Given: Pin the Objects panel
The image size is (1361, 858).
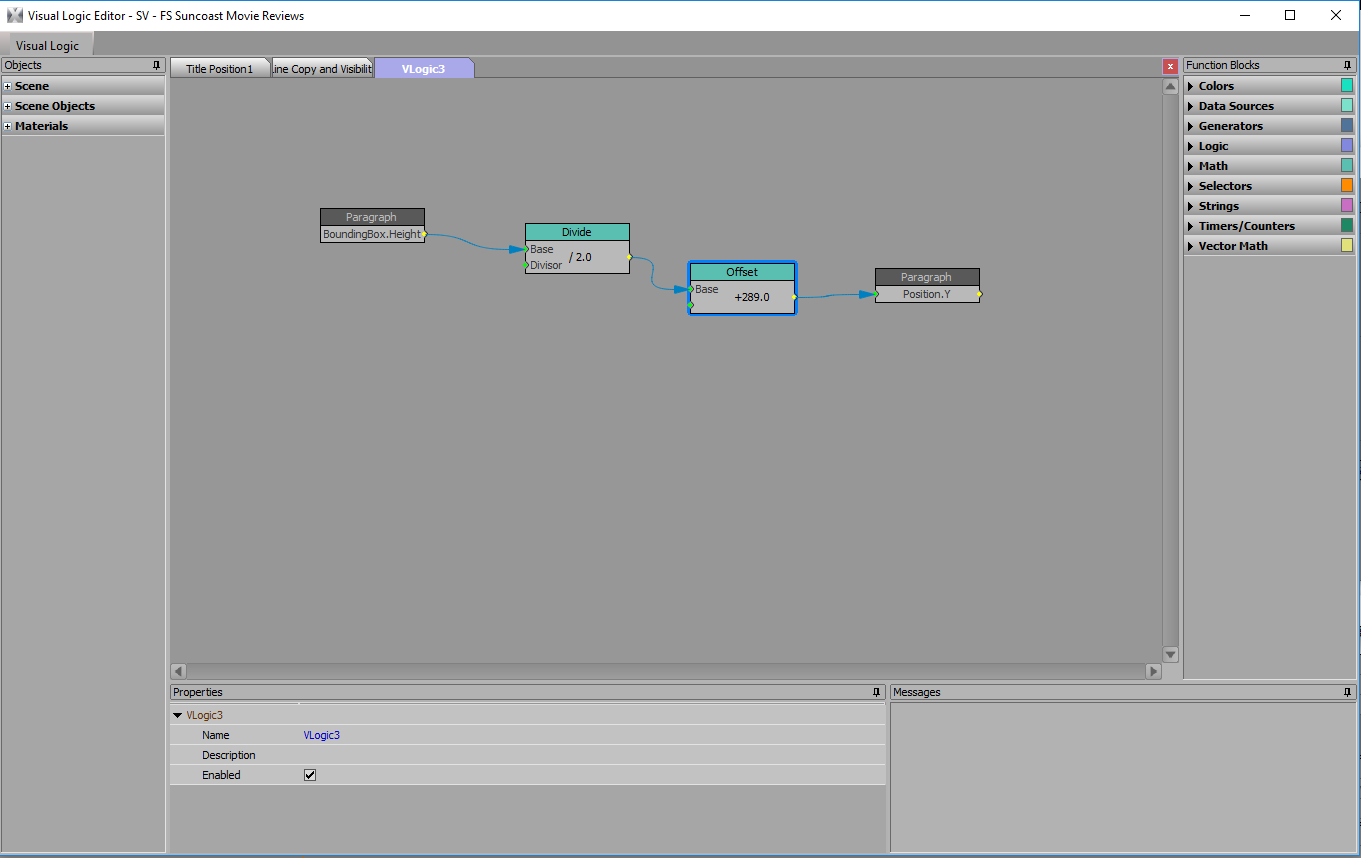Looking at the screenshot, I should (156, 65).
